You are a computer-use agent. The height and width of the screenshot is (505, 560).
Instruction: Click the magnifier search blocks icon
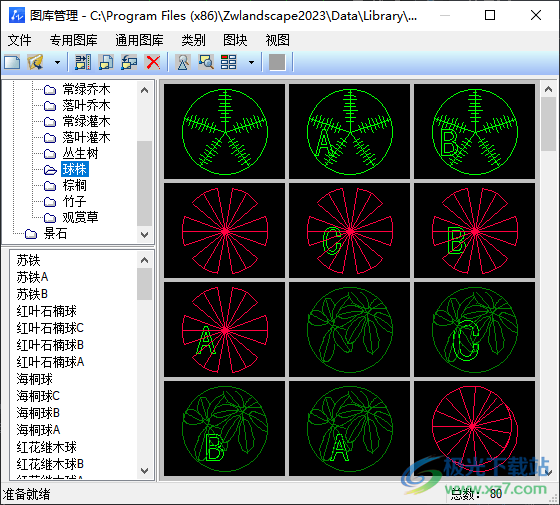[x=206, y=62]
